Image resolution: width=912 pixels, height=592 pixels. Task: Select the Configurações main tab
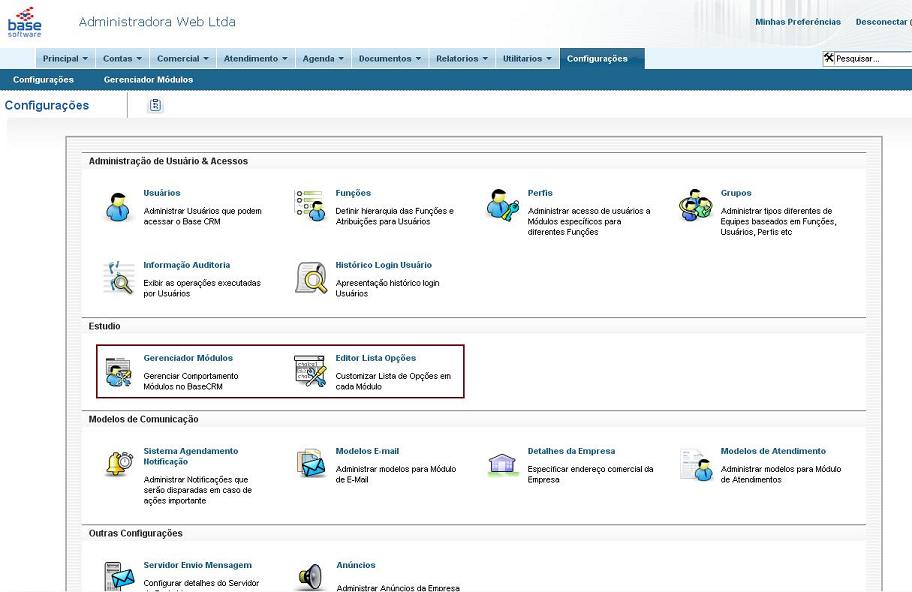(x=598, y=59)
